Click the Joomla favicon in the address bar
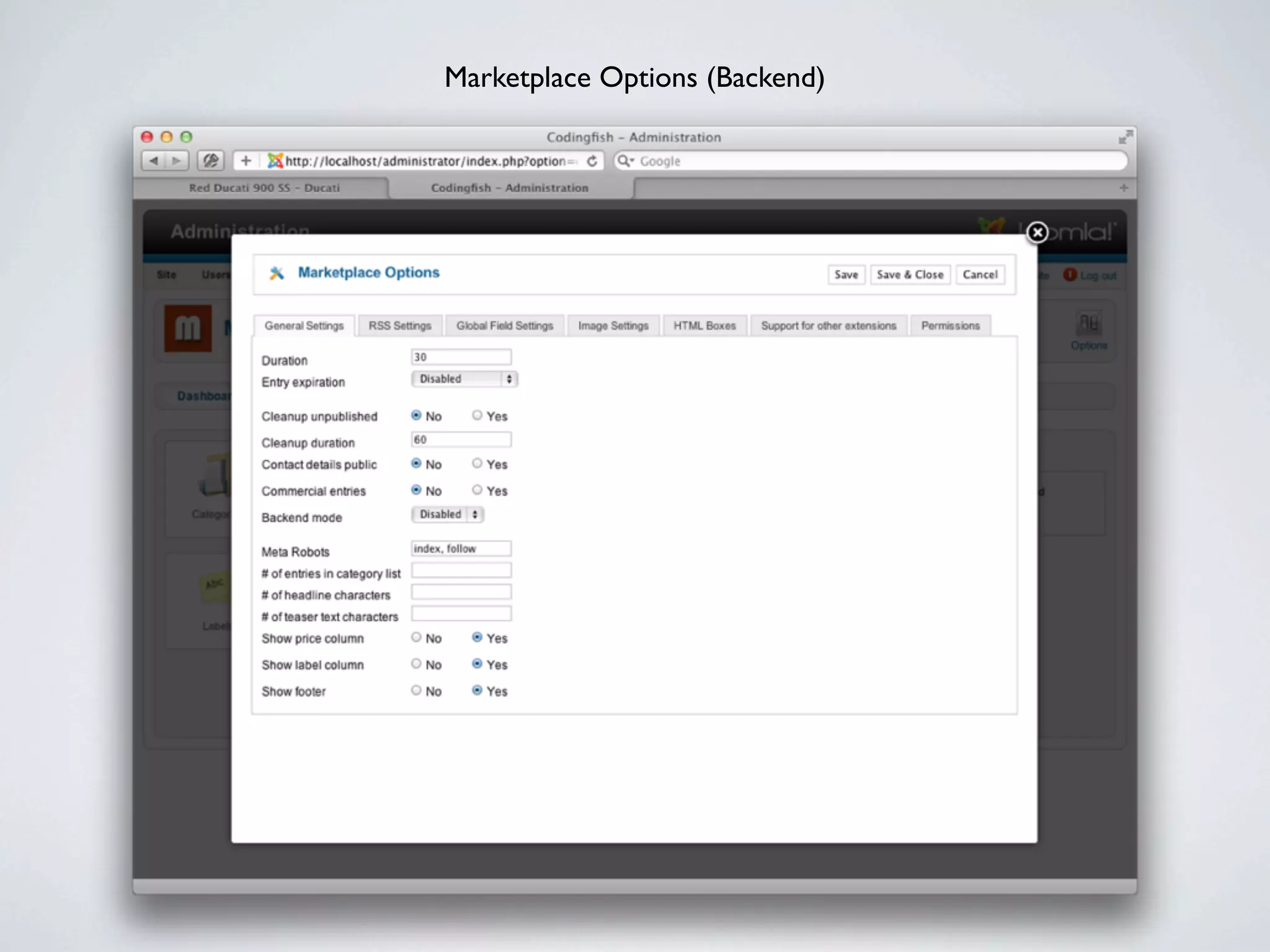 (x=275, y=161)
